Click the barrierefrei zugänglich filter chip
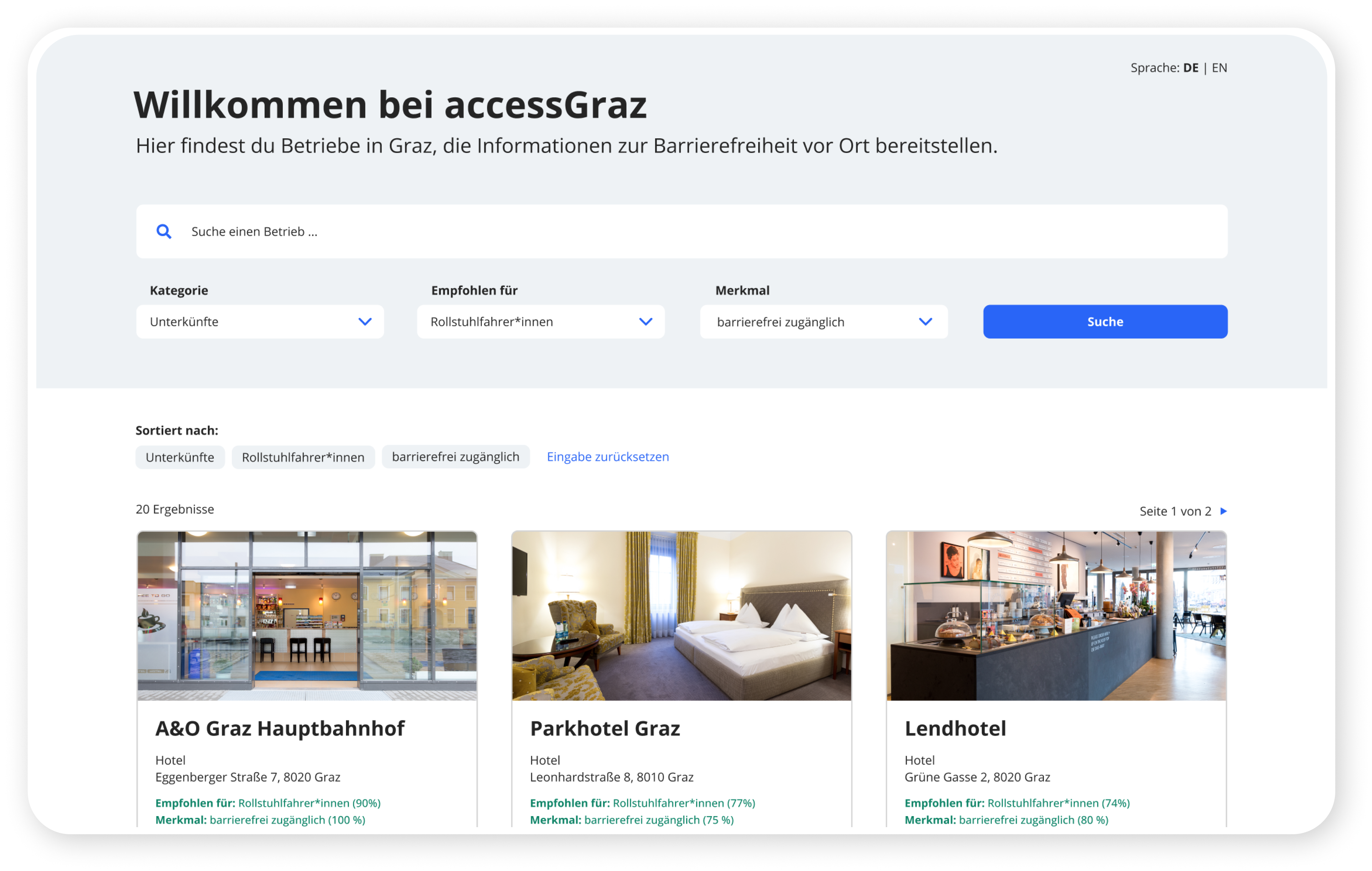This screenshot has width=1372, height=871. click(455, 457)
